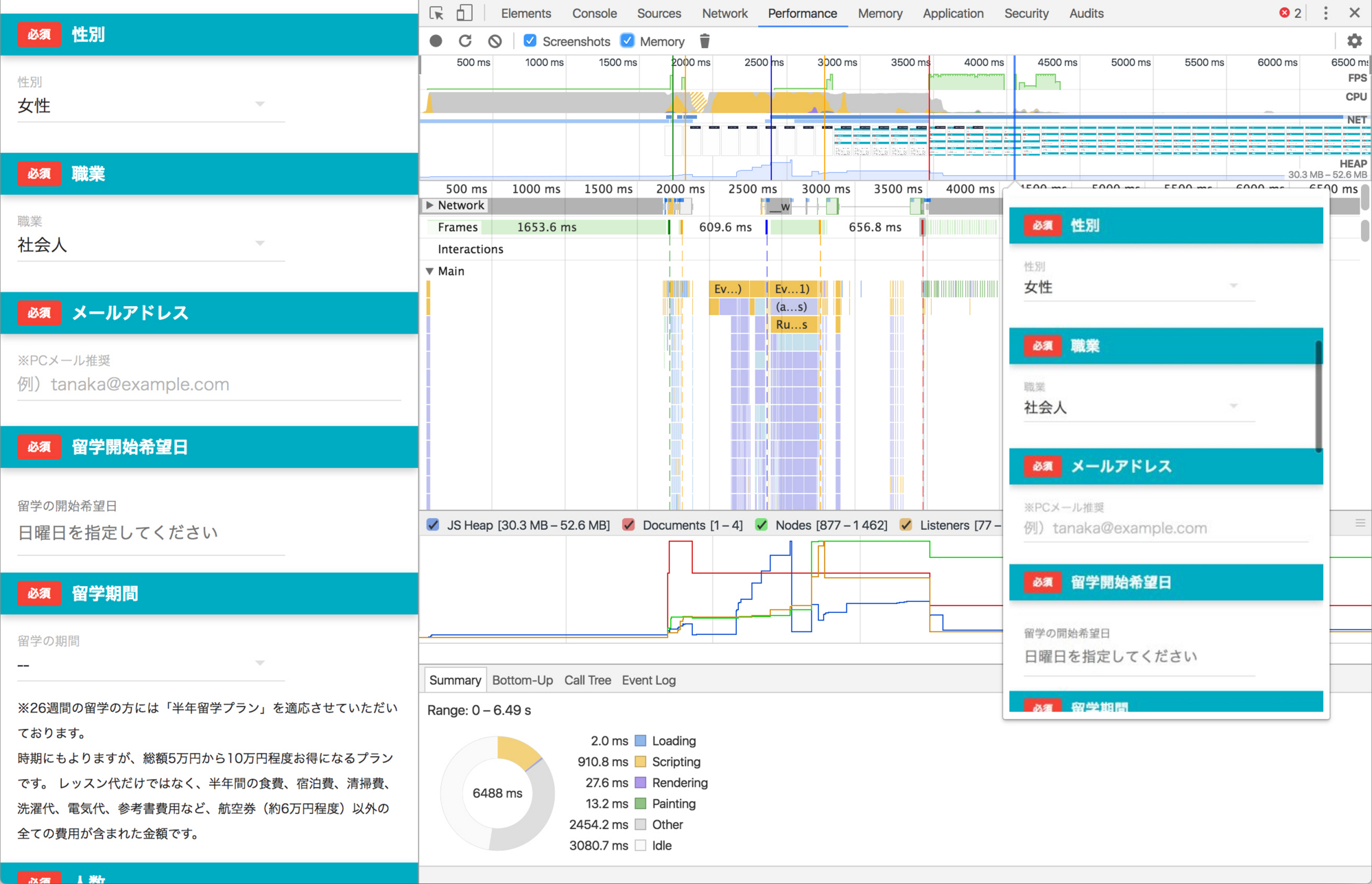This screenshot has height=884, width=1372.
Task: Click the Range: 0 – 6.49 s text
Action: click(479, 710)
